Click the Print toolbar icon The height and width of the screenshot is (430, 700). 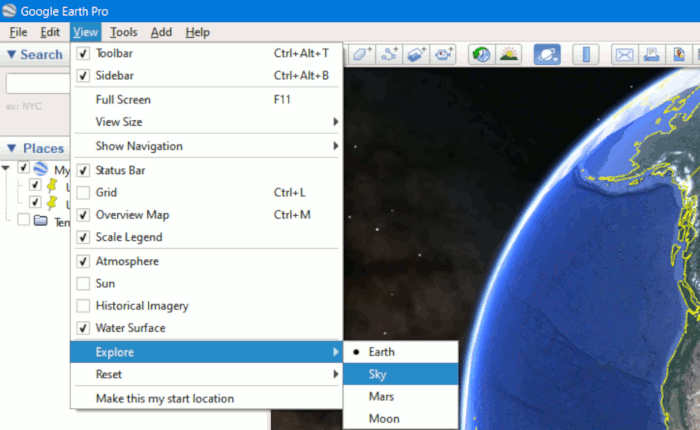coord(651,54)
